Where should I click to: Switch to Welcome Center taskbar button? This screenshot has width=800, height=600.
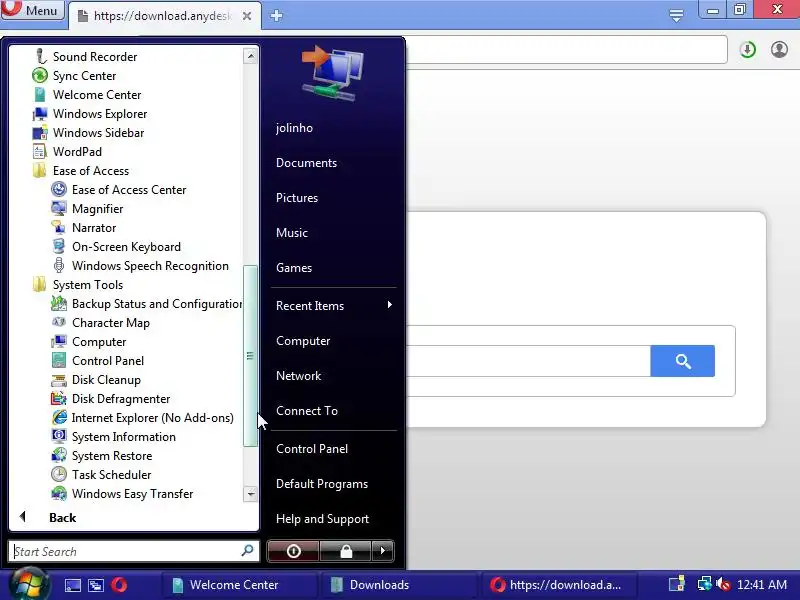(x=239, y=585)
